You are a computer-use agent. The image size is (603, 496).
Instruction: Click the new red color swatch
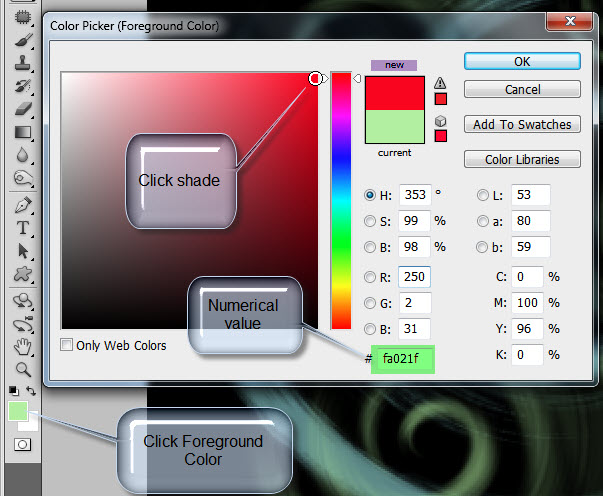[395, 93]
